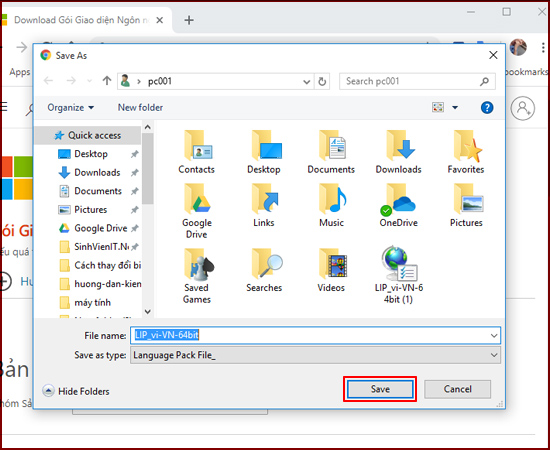Open the view options dropdown arrow
Image resolution: width=550 pixels, height=450 pixels.
(x=455, y=107)
